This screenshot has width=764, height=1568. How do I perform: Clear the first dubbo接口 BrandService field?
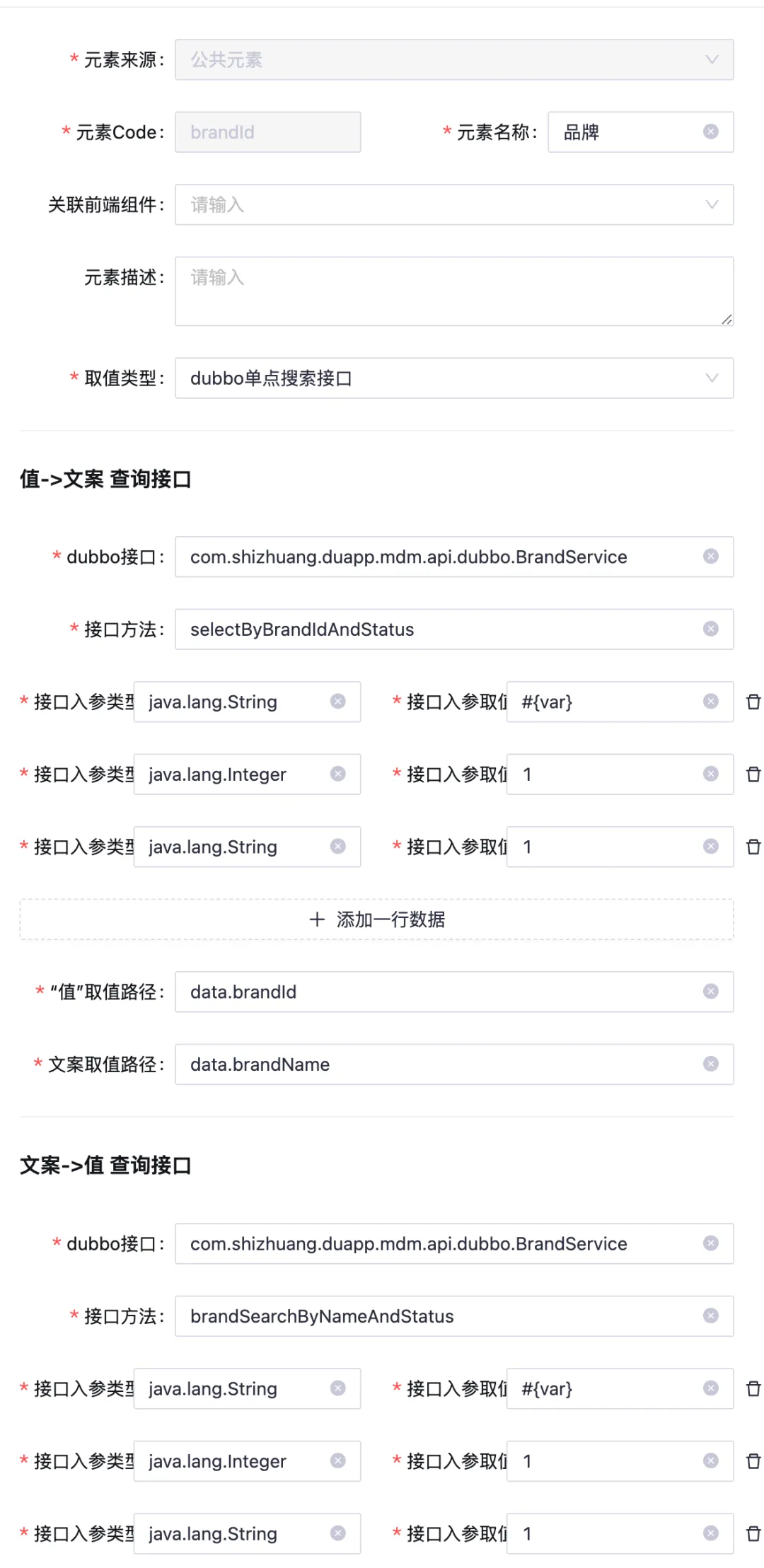[x=711, y=557]
